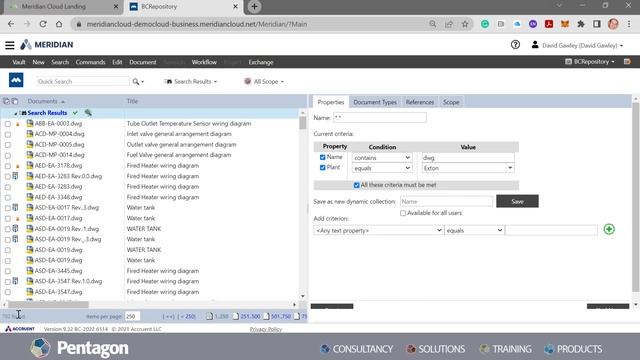Click the dynamic collection Name field
The width and height of the screenshot is (640, 360).
446,201
